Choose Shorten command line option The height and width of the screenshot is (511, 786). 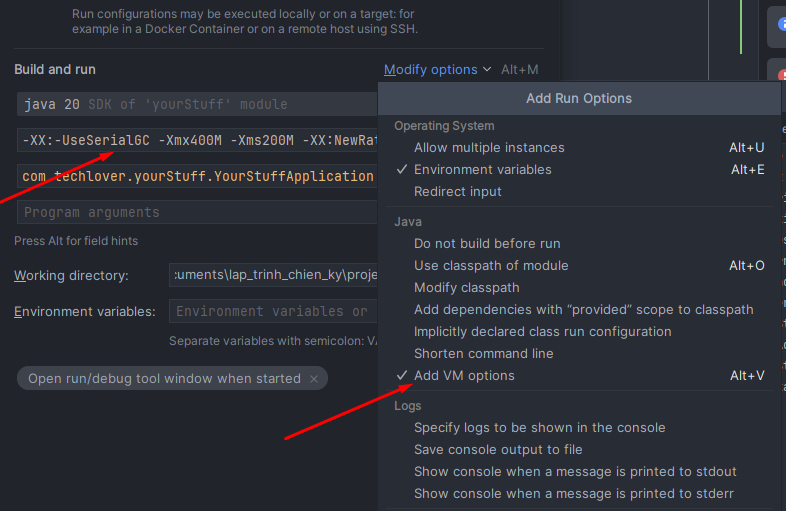click(483, 354)
